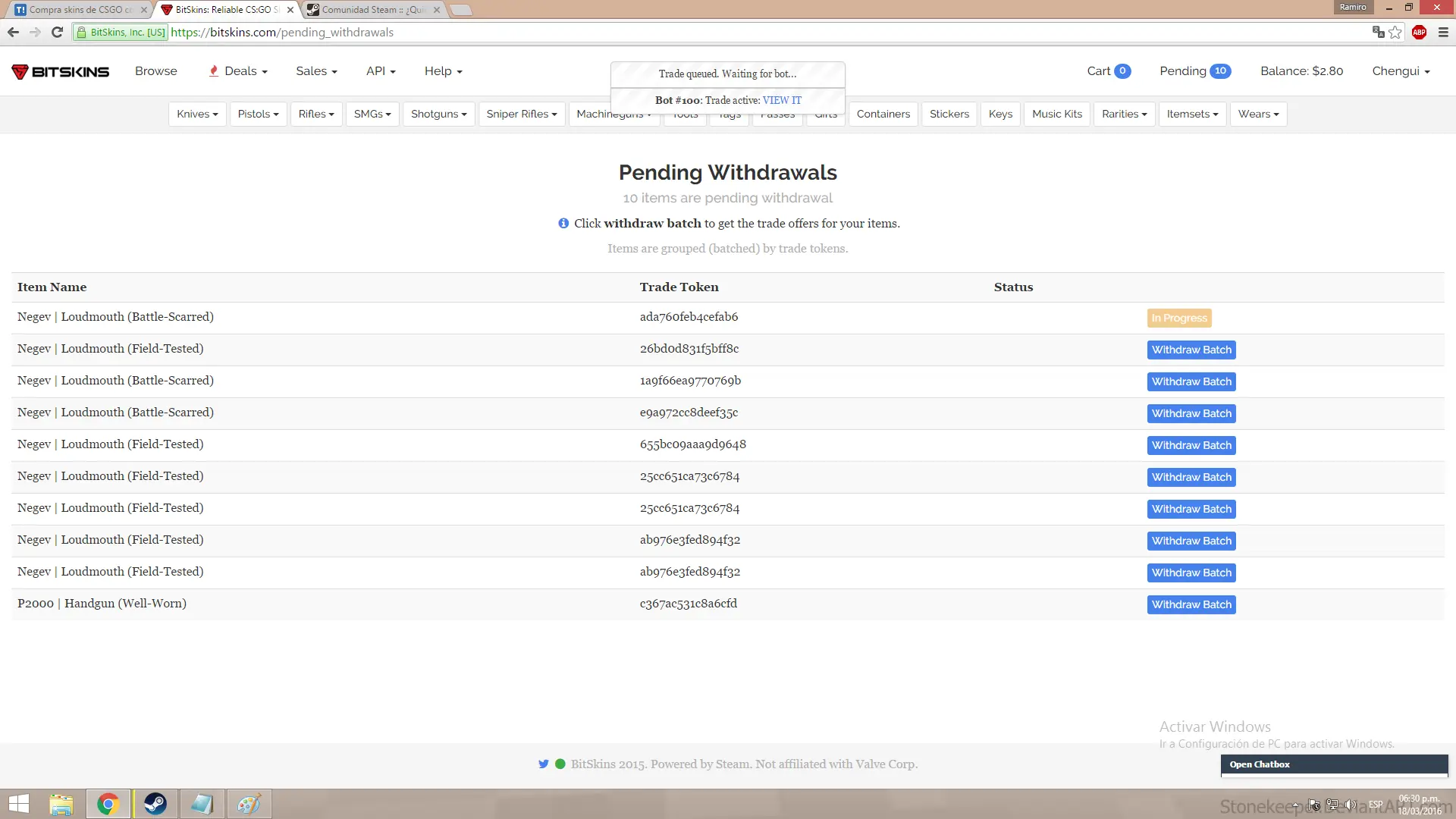1456x819 pixels.
Task: Open the taskbar clock showing 06:30 p.m.
Action: tap(1419, 805)
